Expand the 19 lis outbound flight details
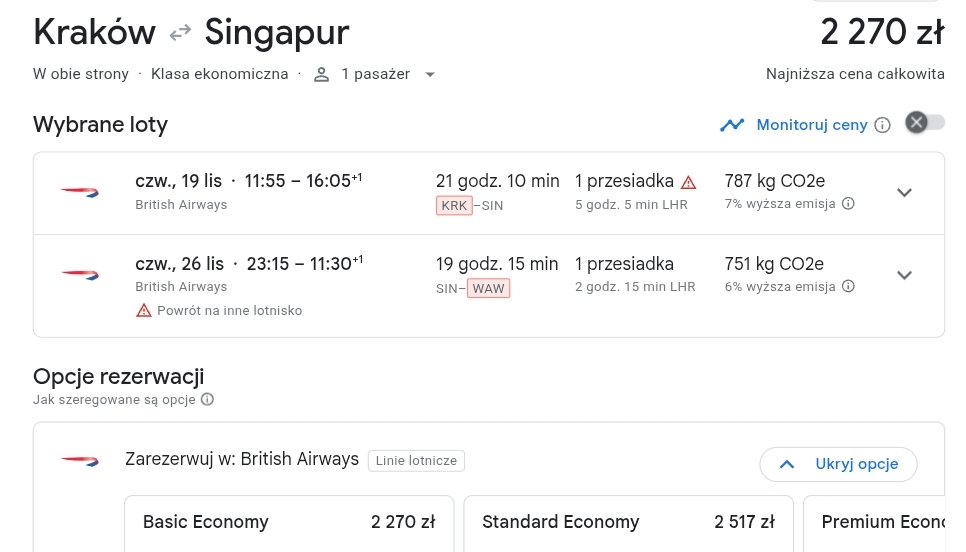 click(904, 193)
